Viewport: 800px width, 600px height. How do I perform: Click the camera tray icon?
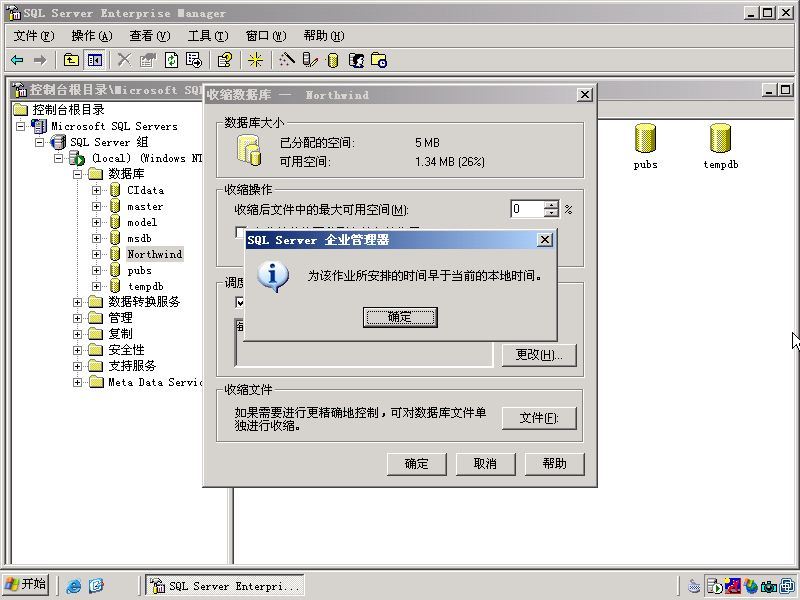pyautogui.click(x=768, y=586)
